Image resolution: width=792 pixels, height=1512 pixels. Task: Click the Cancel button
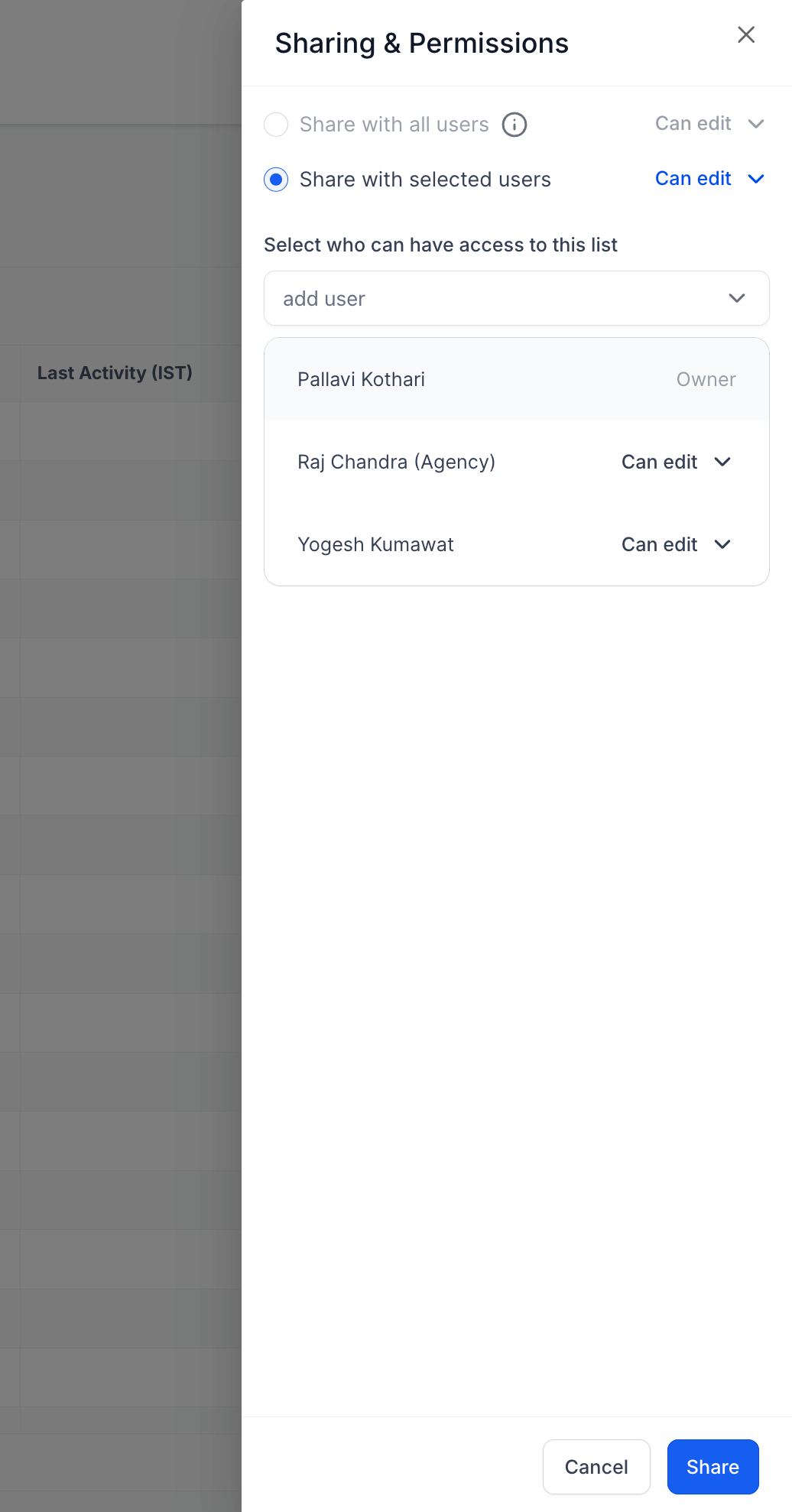click(596, 1466)
